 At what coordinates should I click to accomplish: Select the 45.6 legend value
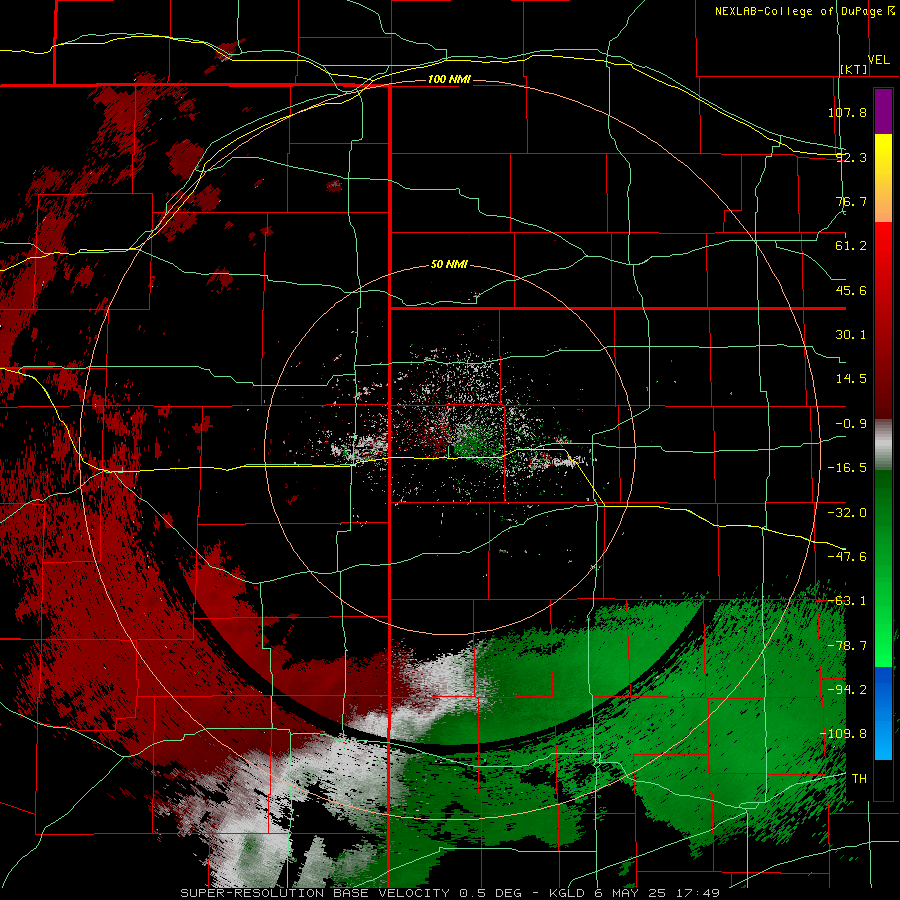click(x=851, y=290)
